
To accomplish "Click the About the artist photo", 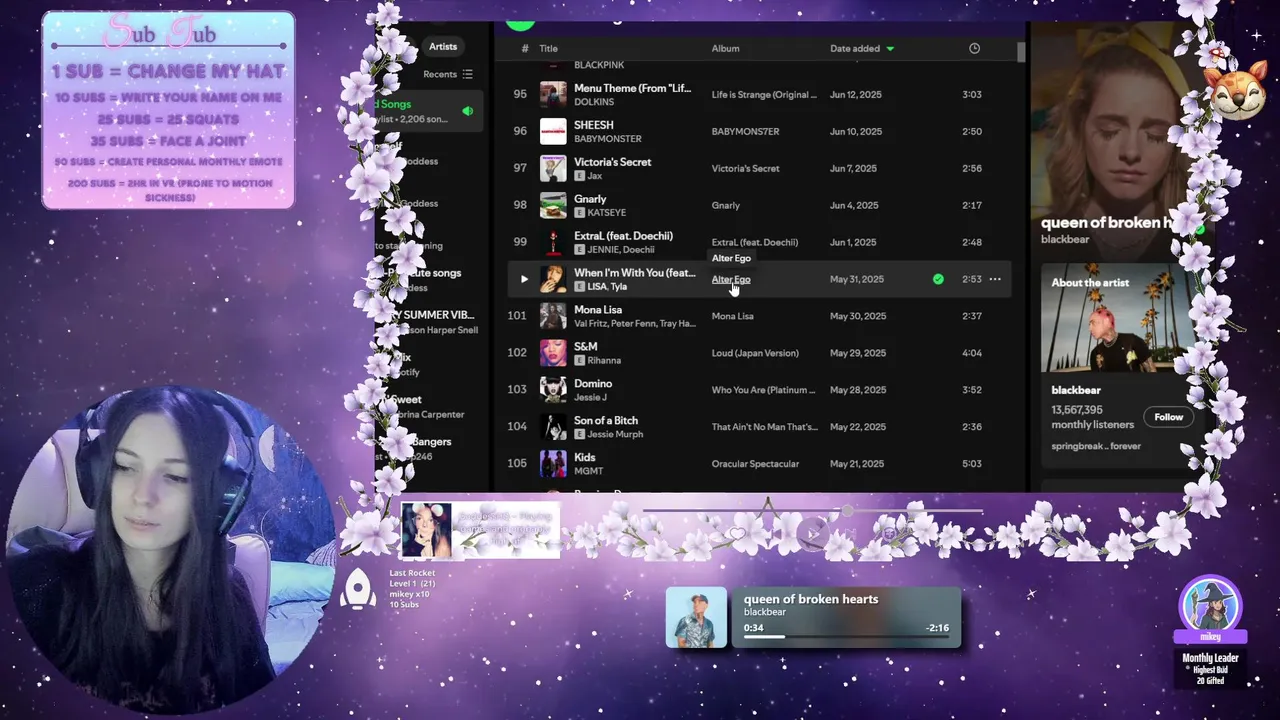I will tap(1118, 318).
